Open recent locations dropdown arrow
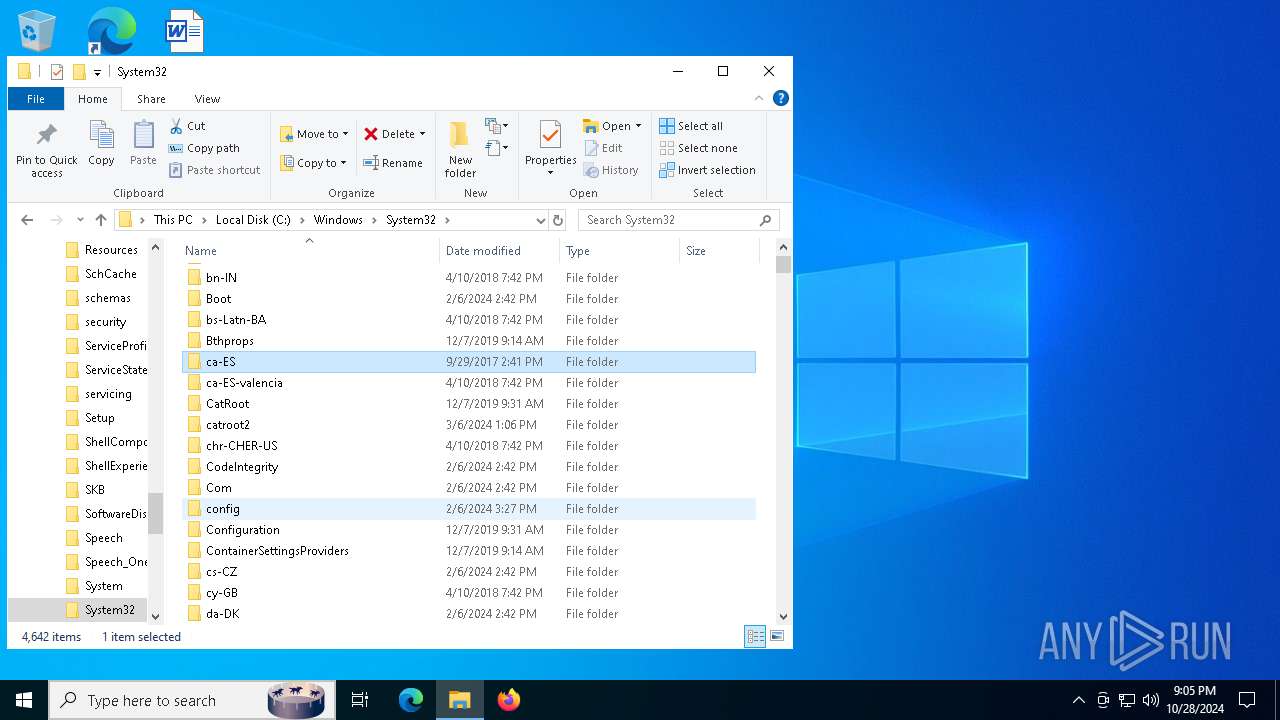 coord(80,220)
